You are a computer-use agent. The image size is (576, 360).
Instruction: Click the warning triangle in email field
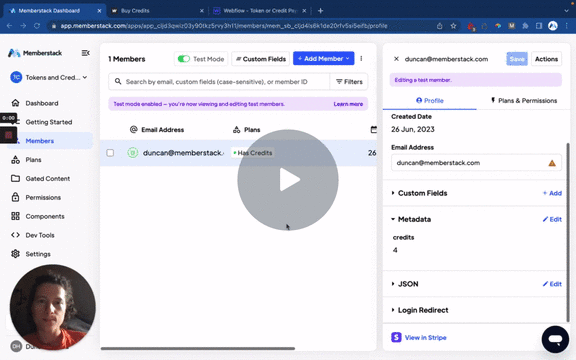552,163
